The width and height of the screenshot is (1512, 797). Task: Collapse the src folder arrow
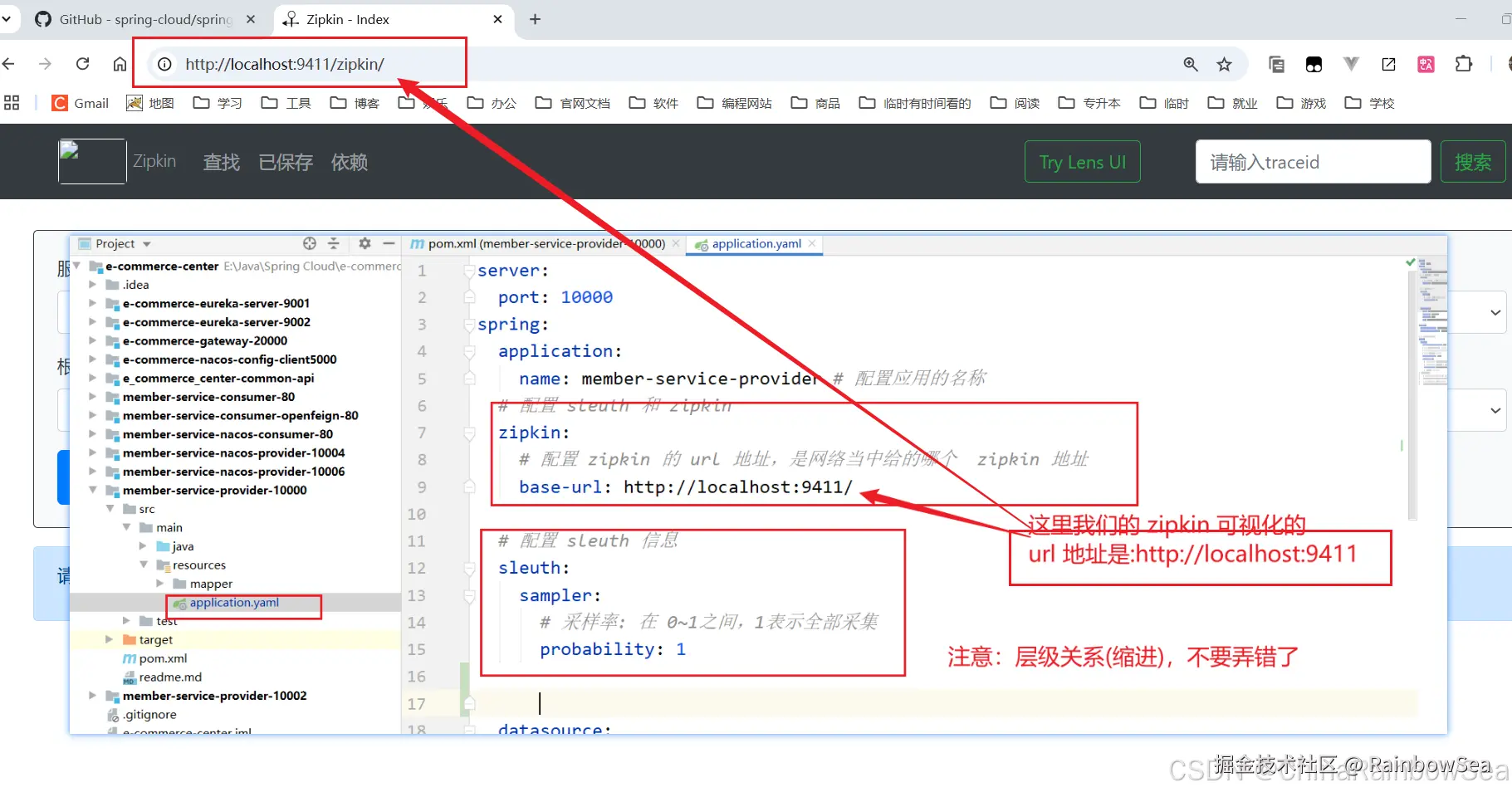point(110,509)
